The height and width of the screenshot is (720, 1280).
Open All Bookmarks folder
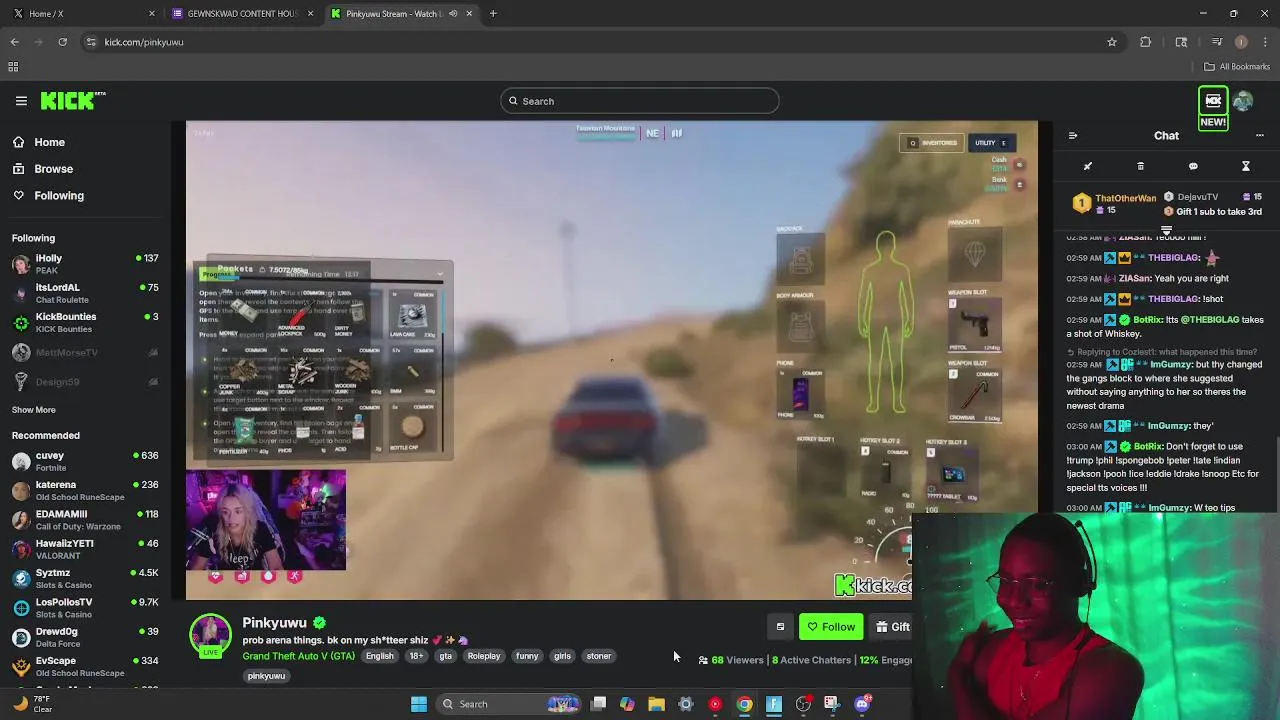tap(1237, 67)
